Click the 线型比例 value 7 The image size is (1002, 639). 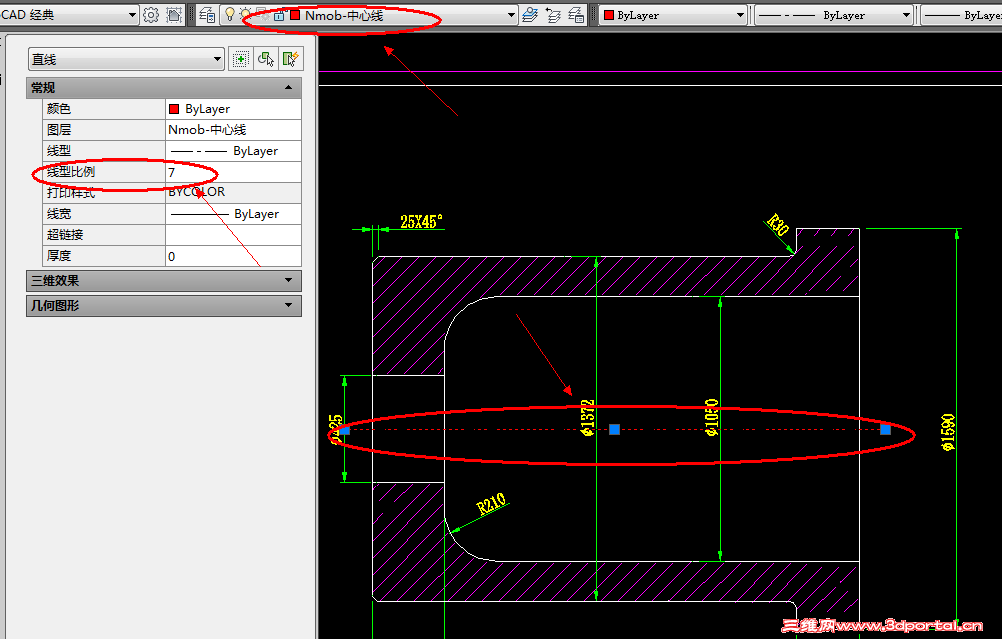233,172
